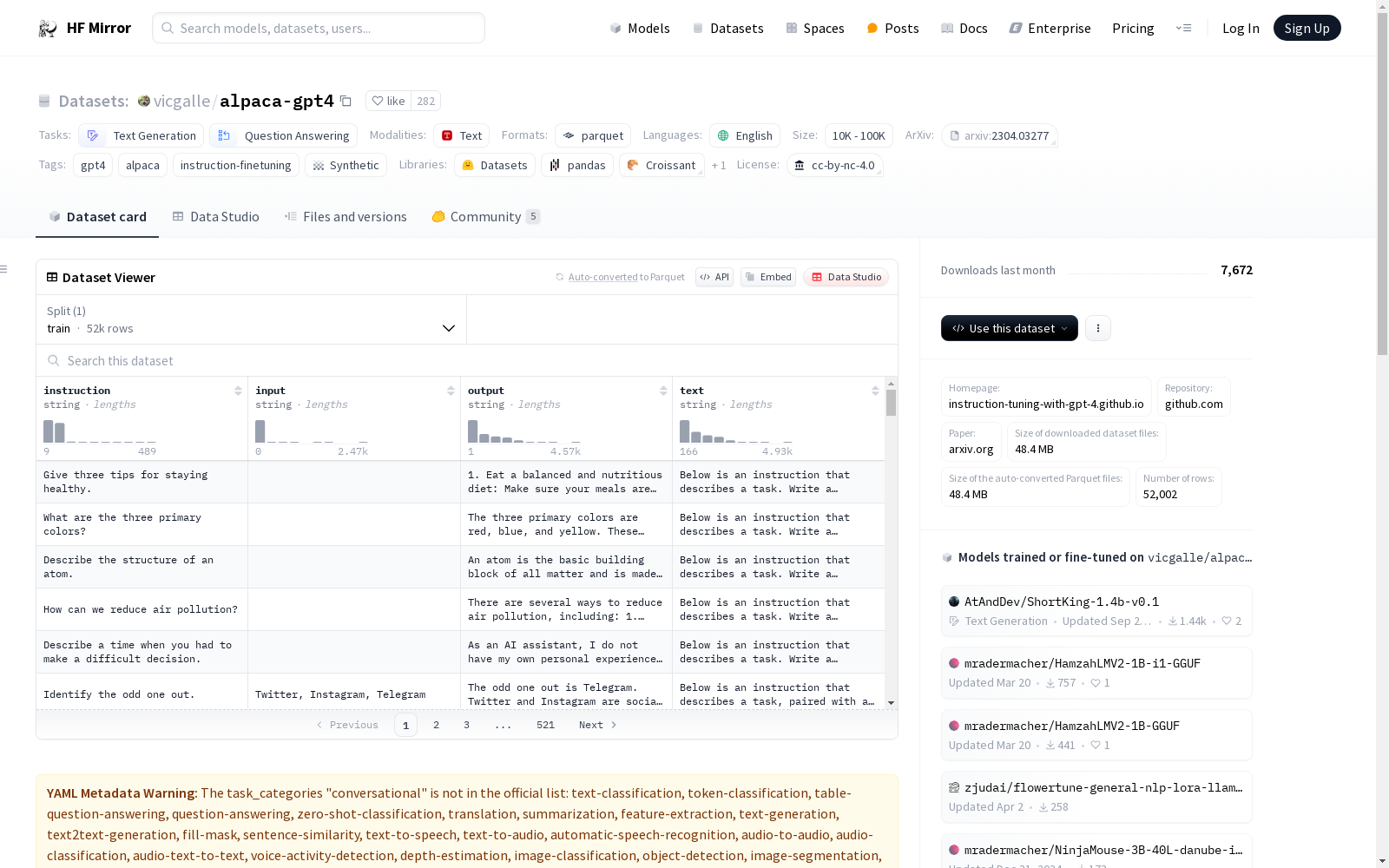Open the extra navigation menu icon
The image size is (1389, 868).
pos(1183,28)
